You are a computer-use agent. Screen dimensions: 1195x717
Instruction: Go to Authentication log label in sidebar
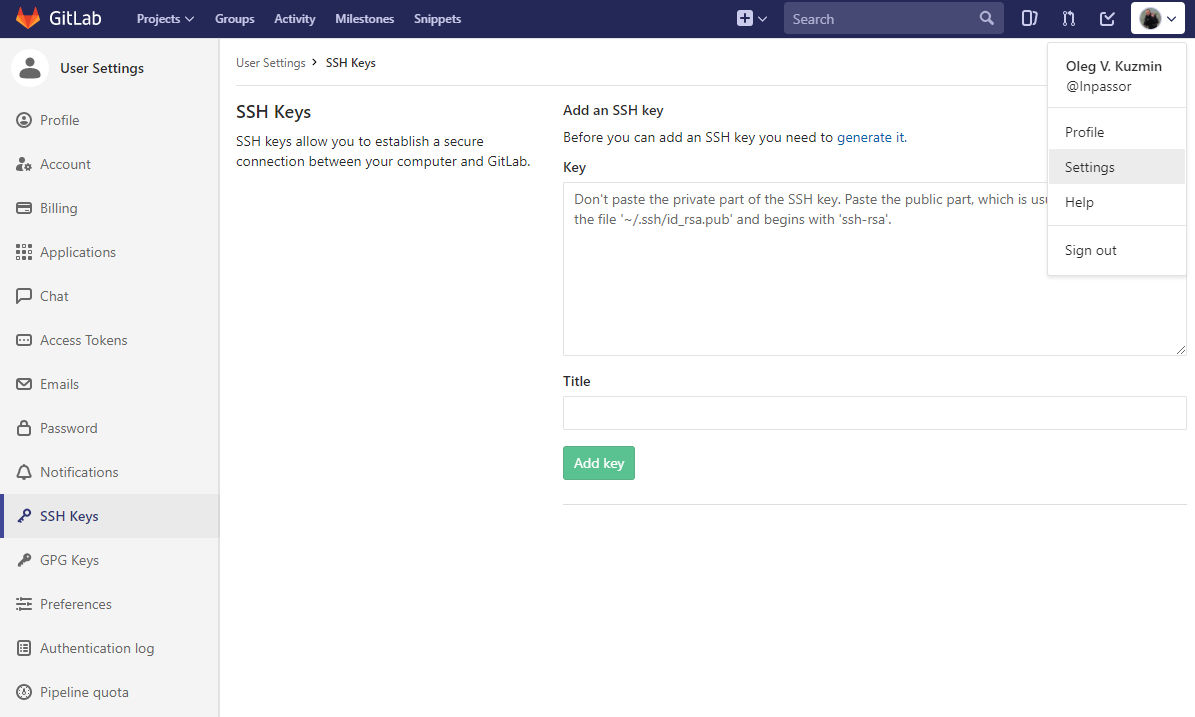pyautogui.click(x=97, y=648)
